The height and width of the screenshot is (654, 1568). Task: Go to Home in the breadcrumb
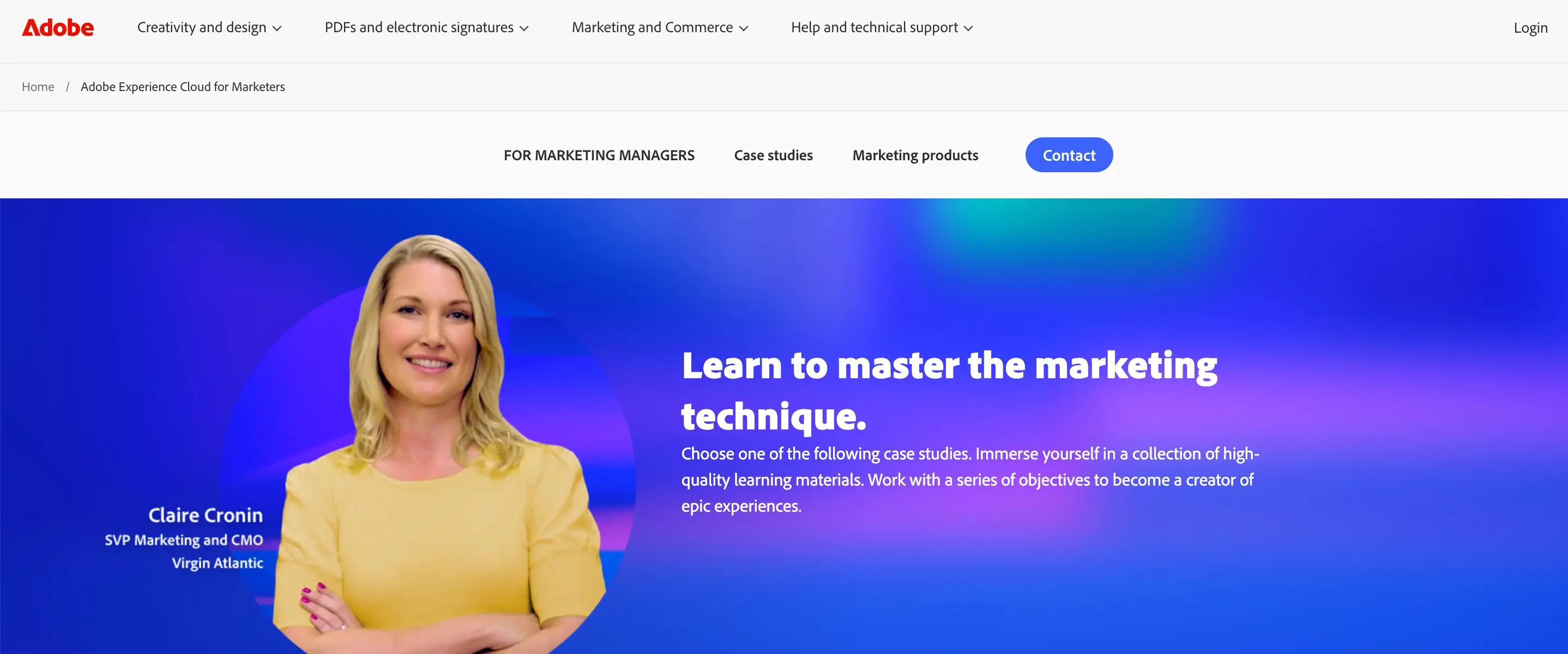(x=38, y=87)
